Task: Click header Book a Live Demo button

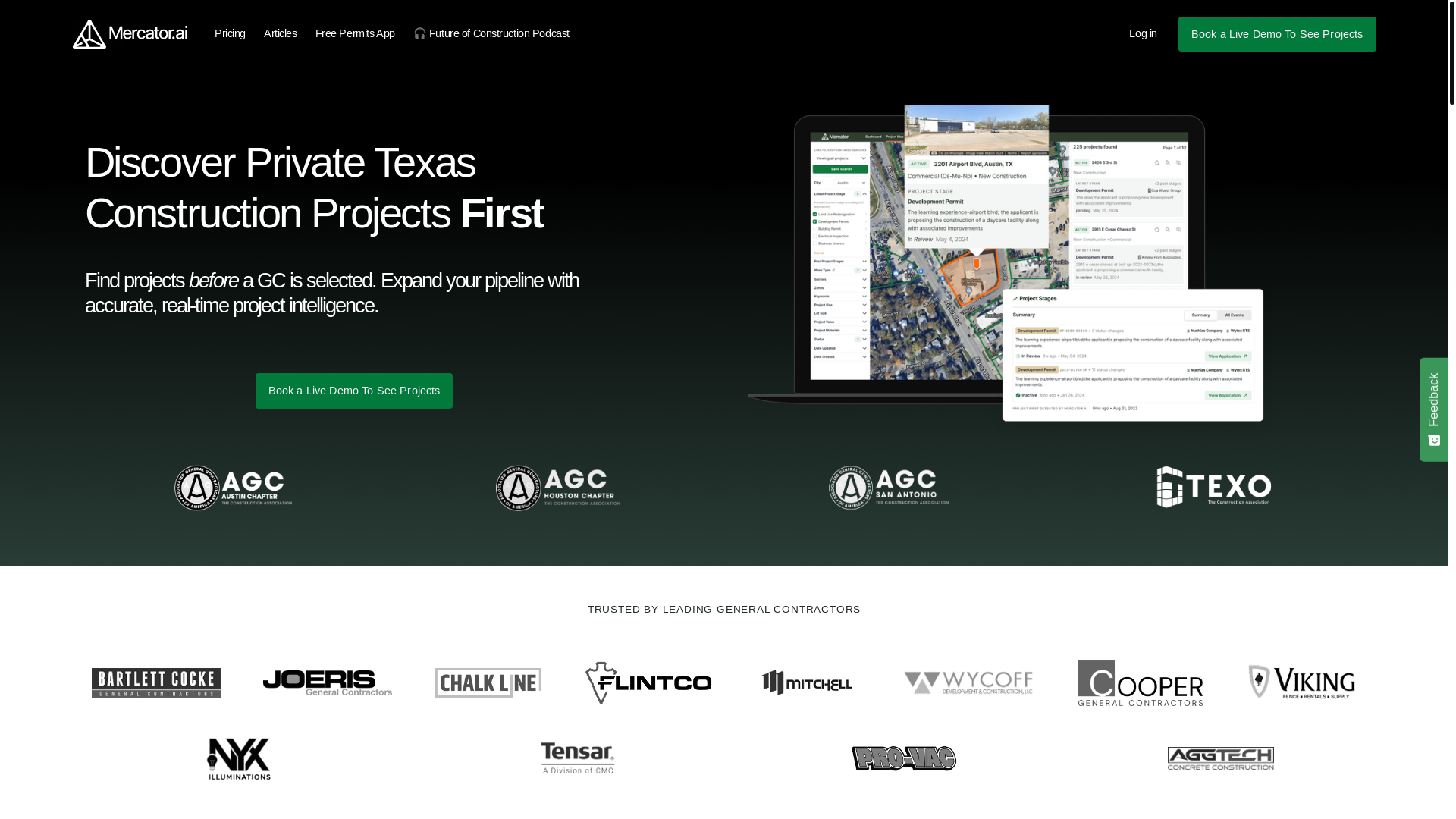Action: point(1277,34)
